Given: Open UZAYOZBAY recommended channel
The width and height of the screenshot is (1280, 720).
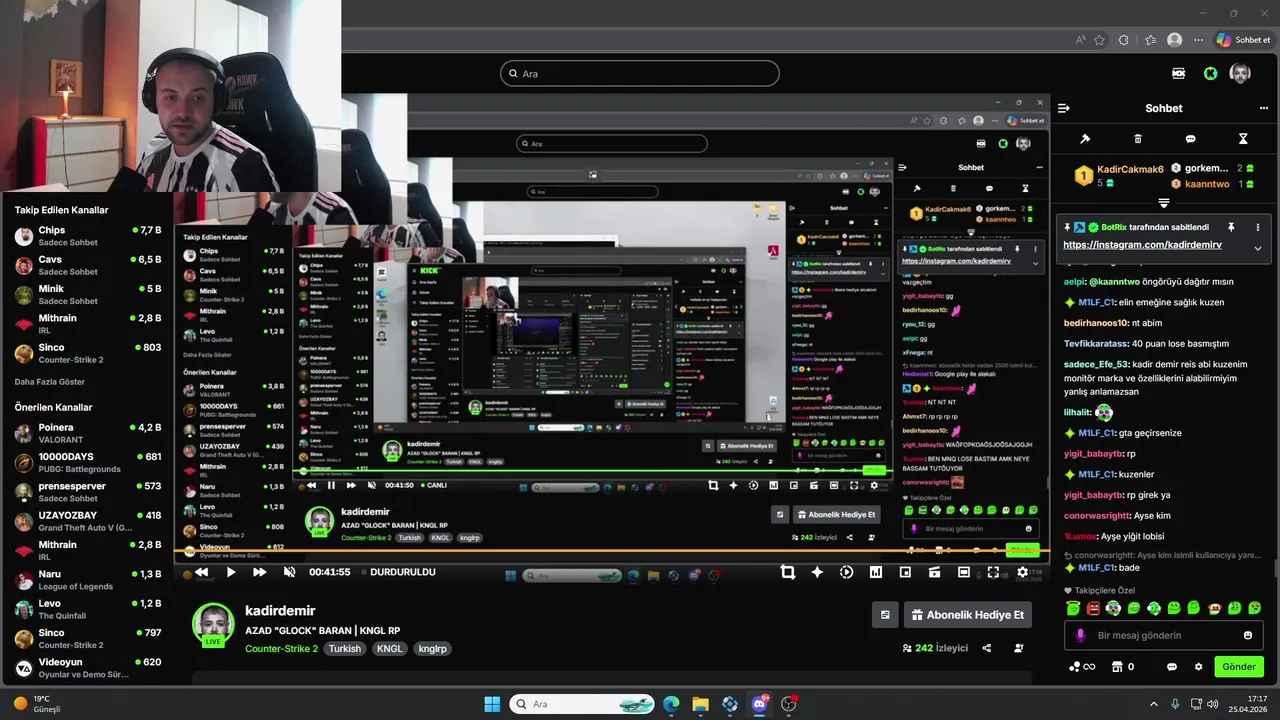Looking at the screenshot, I should (88, 521).
